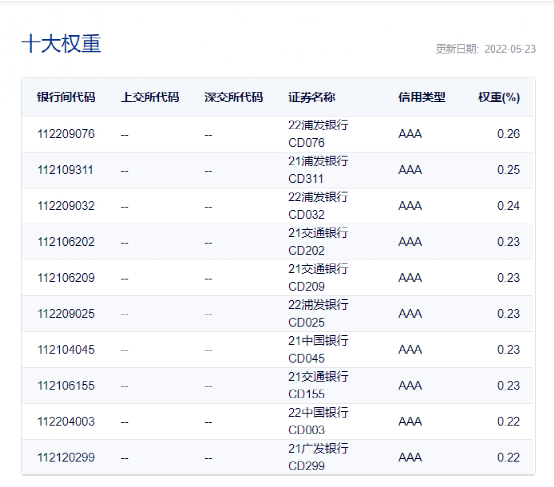Click the 上交所代码 column header
Screen dimensions: 554x487
coord(150,97)
